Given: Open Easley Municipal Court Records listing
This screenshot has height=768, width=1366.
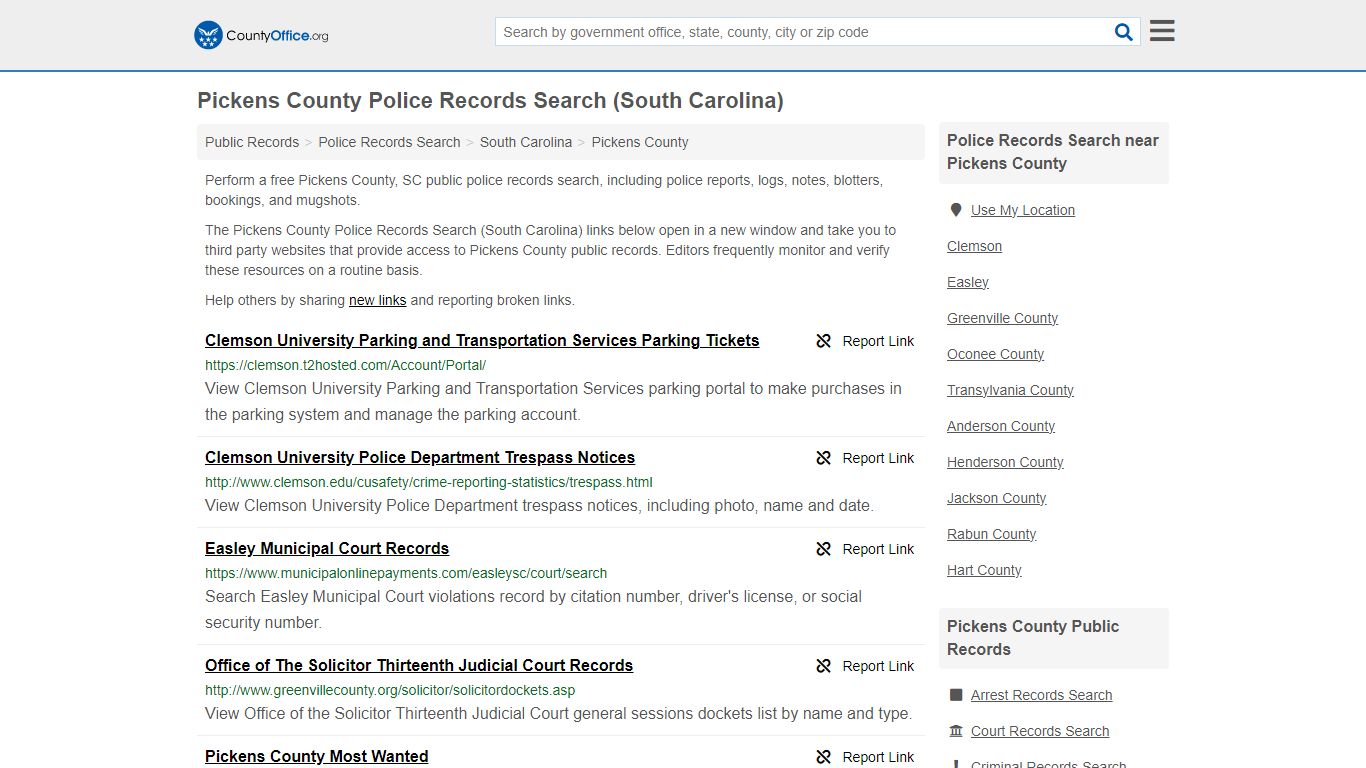Looking at the screenshot, I should [x=327, y=548].
